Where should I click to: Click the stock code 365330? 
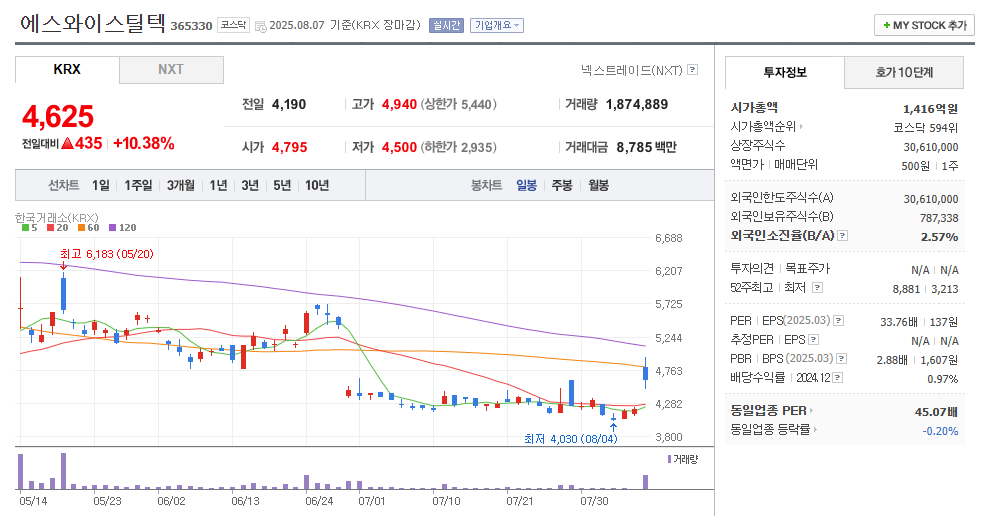click(x=191, y=26)
